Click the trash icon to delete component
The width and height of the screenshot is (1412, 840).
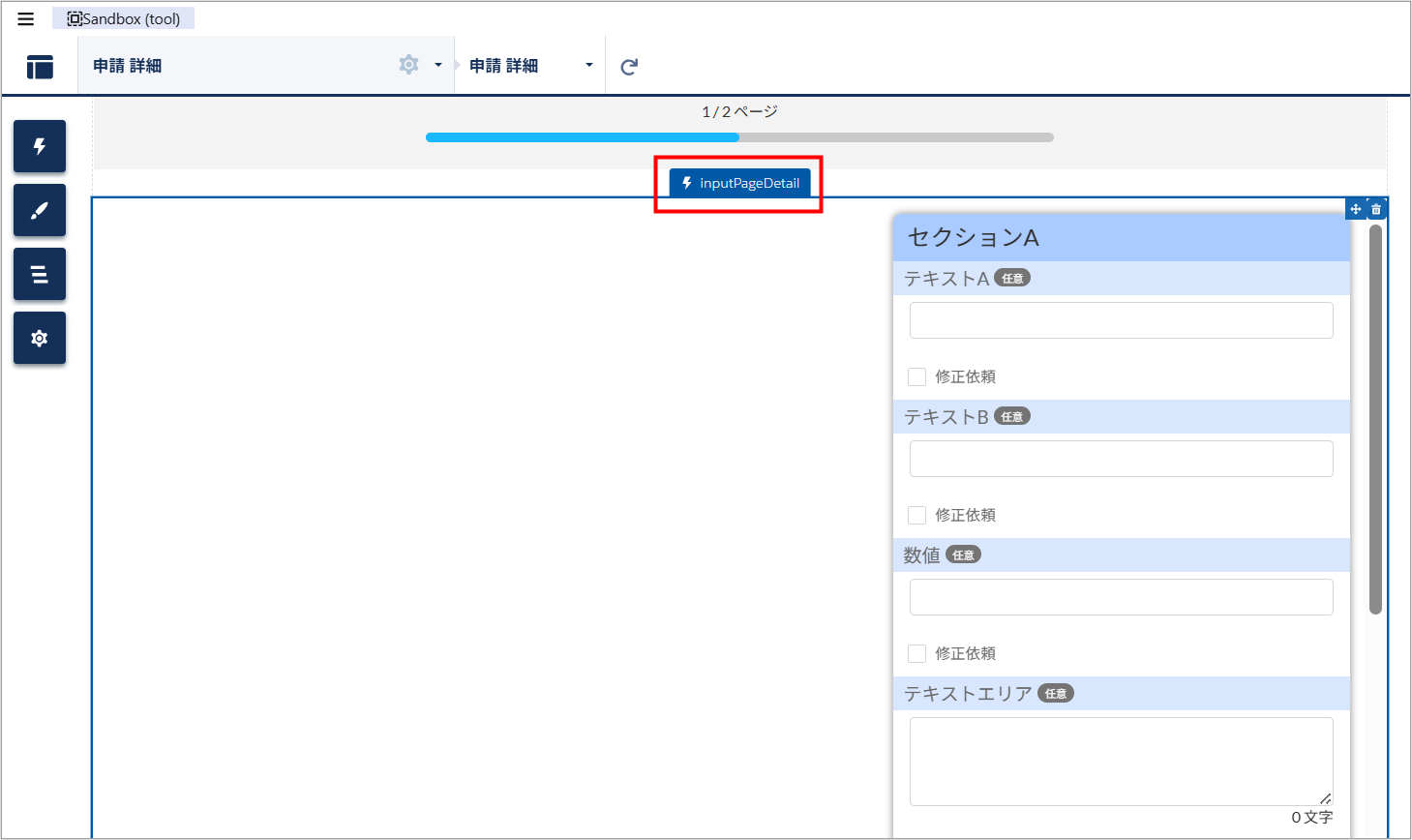pos(1376,209)
